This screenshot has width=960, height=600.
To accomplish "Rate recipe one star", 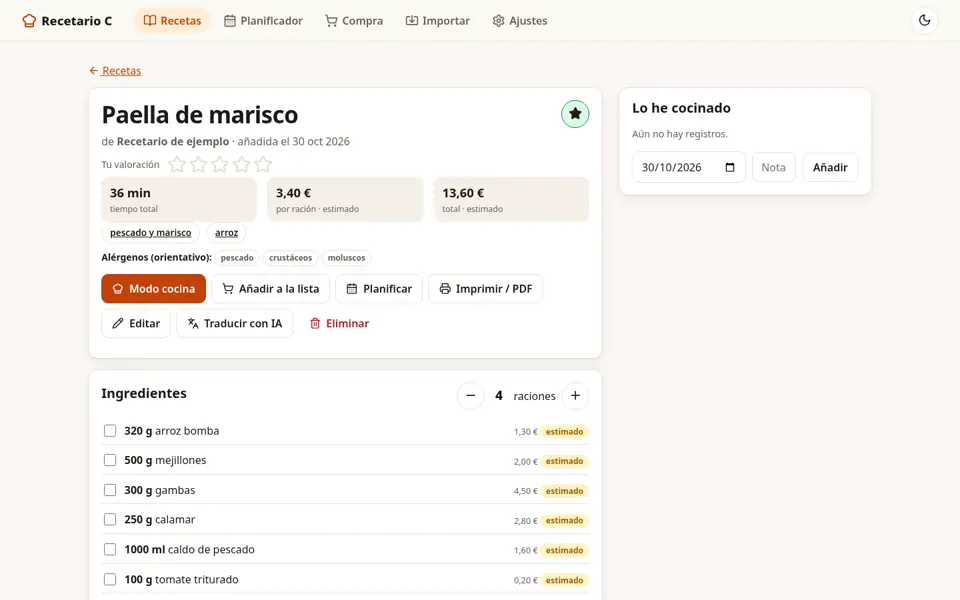I will pos(177,164).
